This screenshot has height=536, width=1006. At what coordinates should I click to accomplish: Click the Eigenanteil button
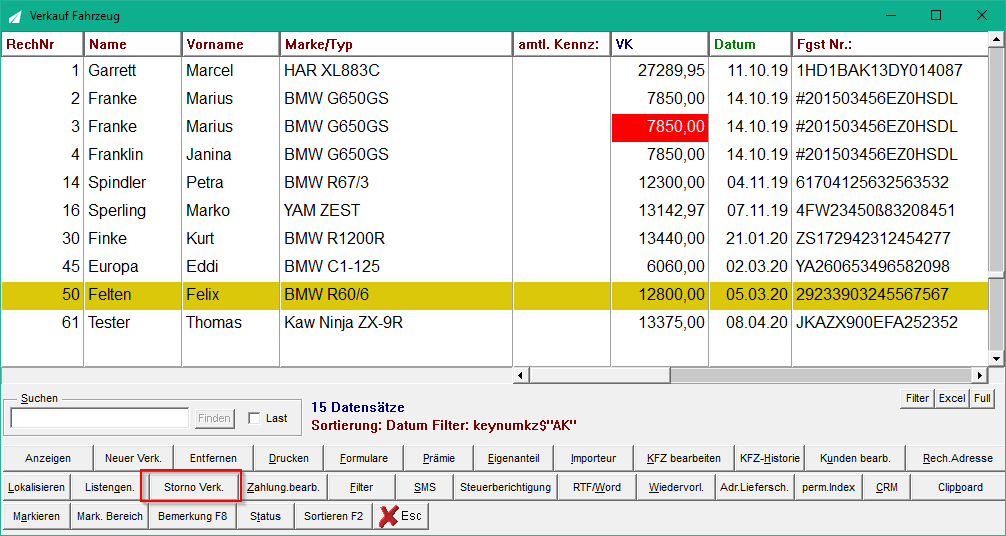click(x=513, y=458)
